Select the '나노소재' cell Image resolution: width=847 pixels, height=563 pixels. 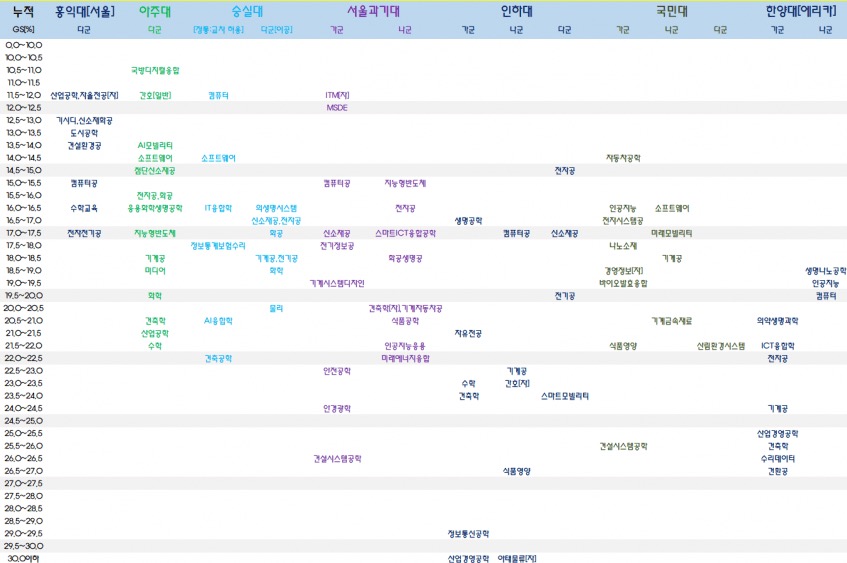coord(623,246)
